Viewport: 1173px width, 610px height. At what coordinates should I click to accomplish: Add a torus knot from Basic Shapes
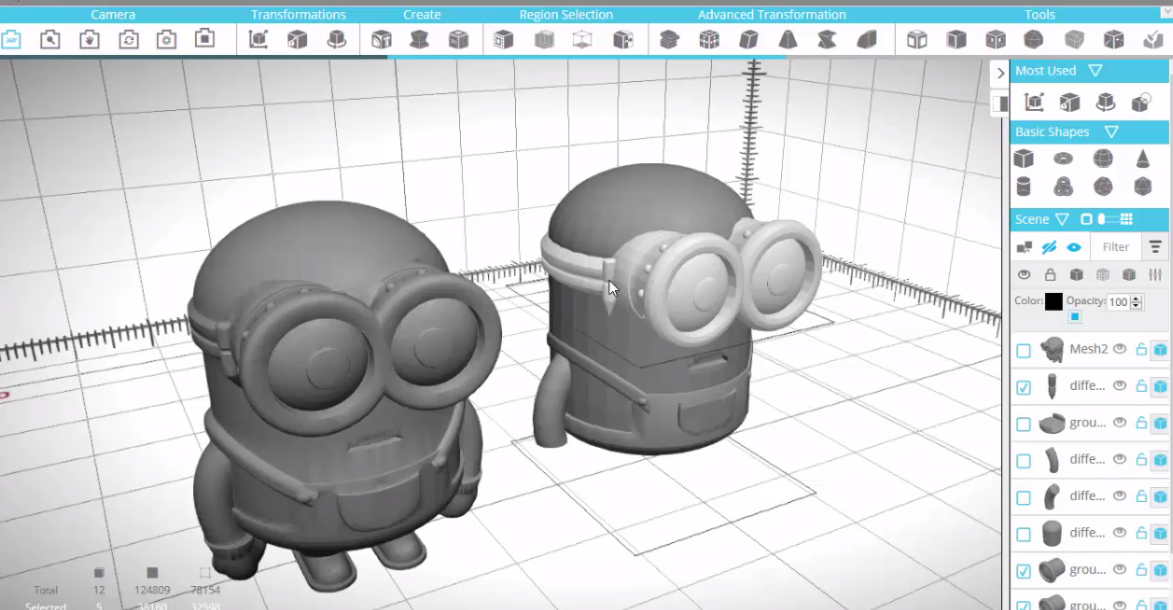pos(1063,186)
